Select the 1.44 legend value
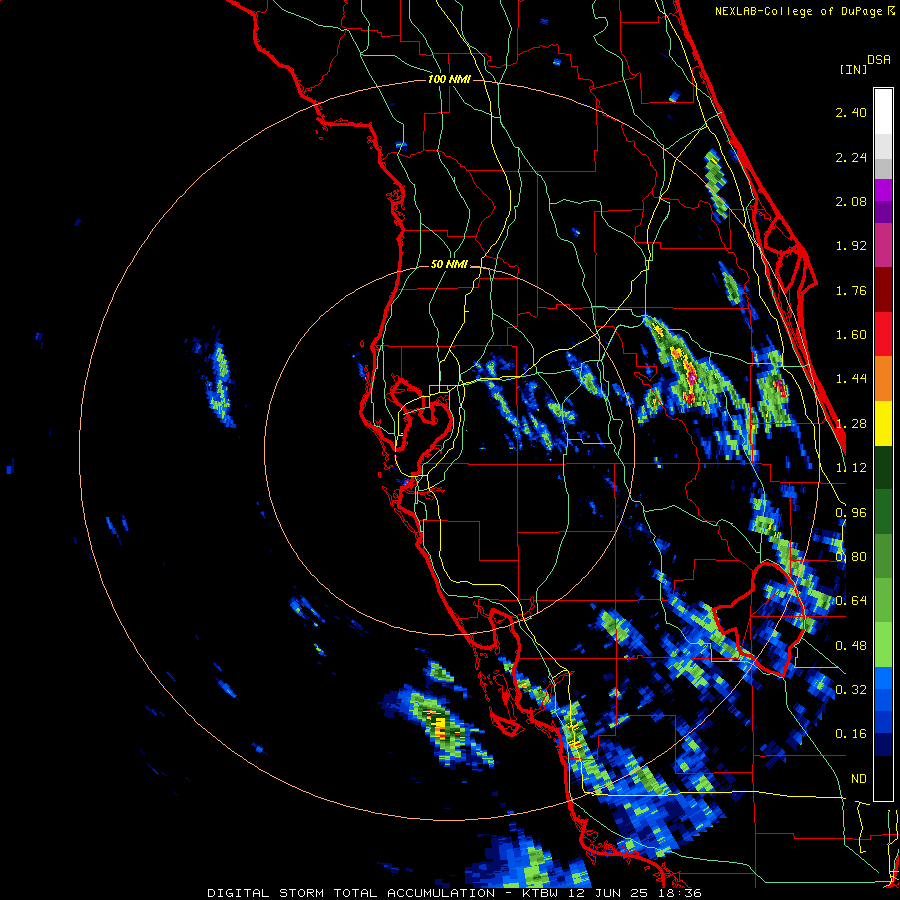The image size is (900, 900). tap(851, 379)
